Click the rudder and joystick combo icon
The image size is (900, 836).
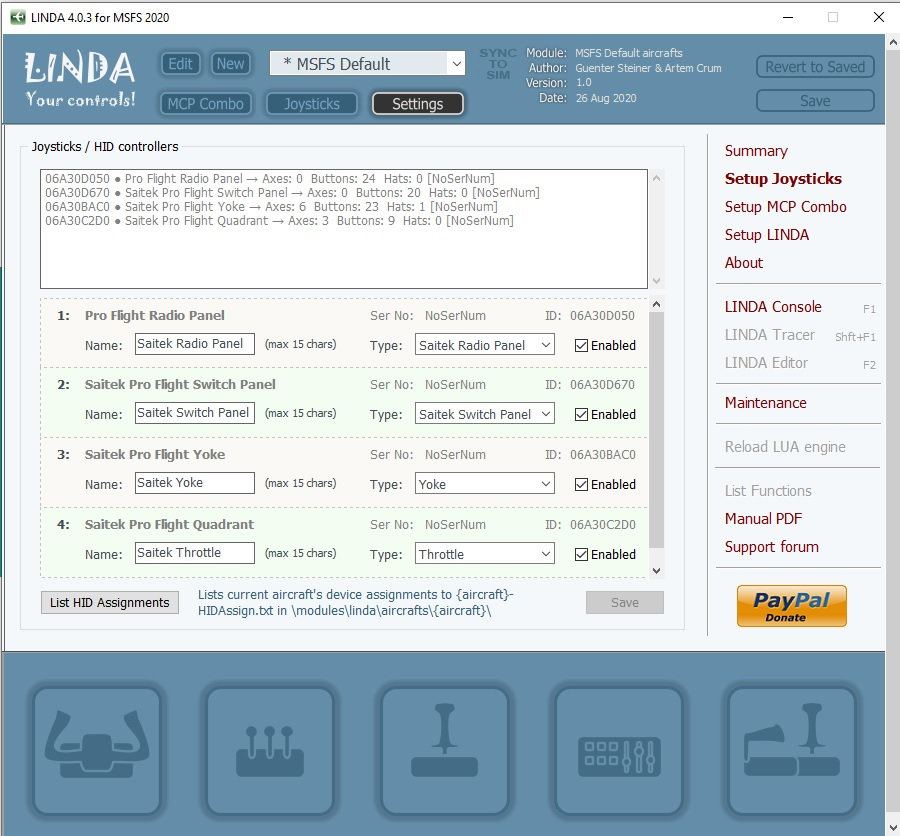point(792,750)
